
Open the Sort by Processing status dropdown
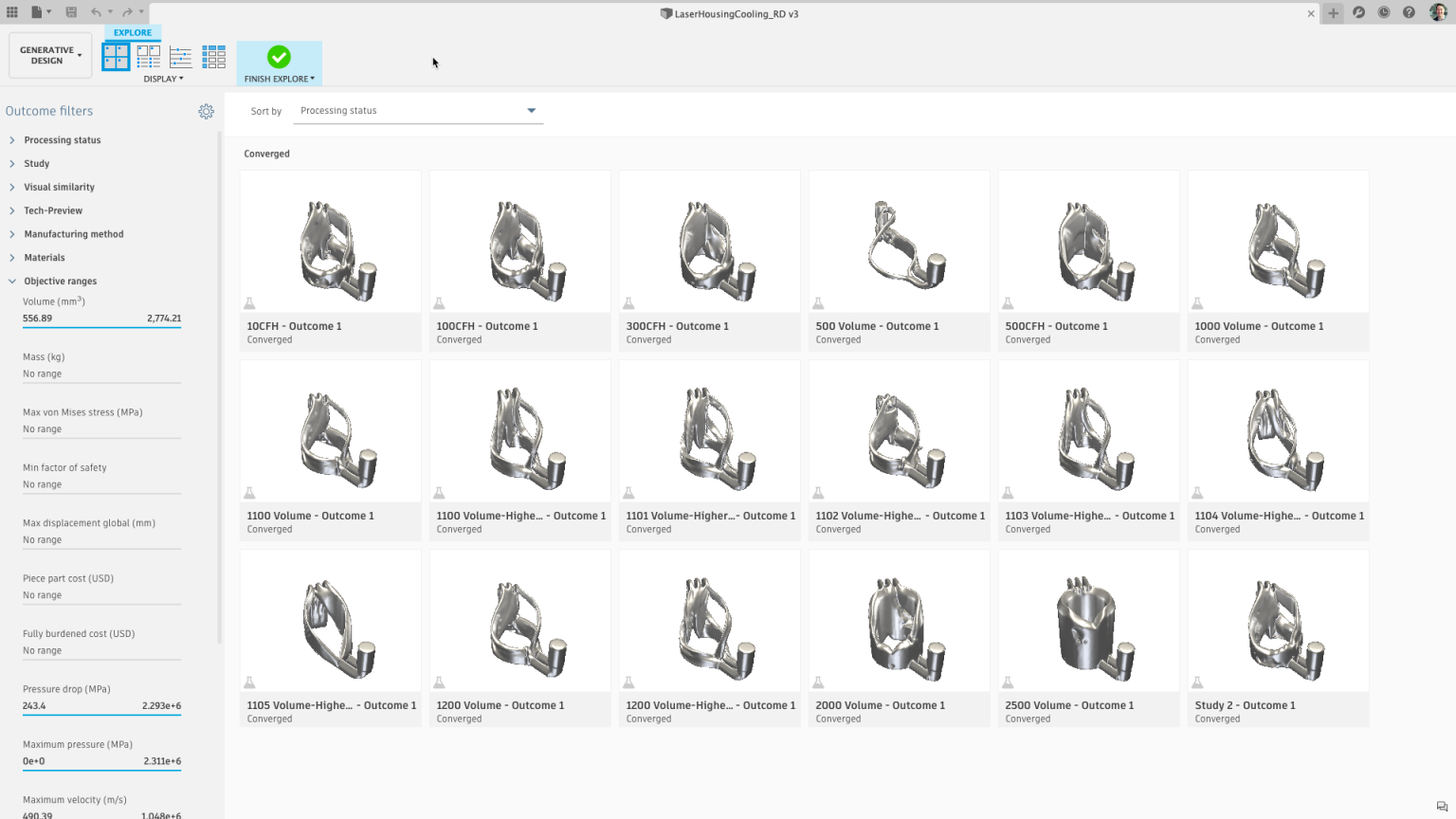click(417, 110)
